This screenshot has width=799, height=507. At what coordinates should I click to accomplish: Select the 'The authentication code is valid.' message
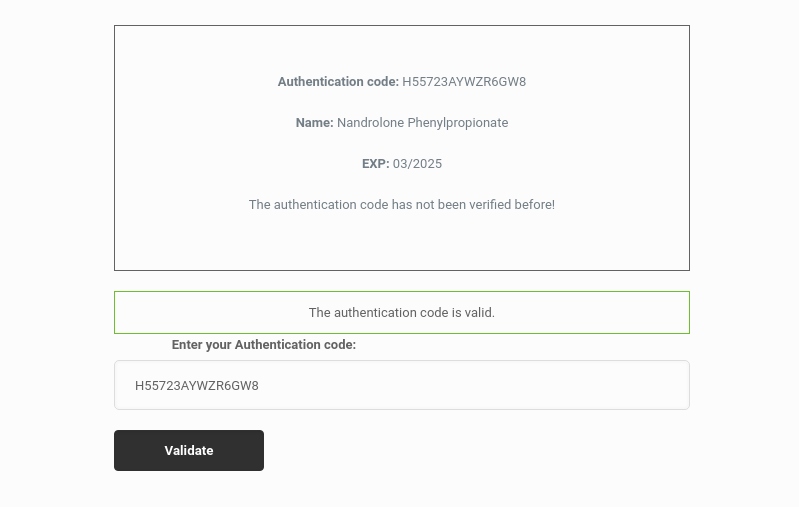coord(402,312)
